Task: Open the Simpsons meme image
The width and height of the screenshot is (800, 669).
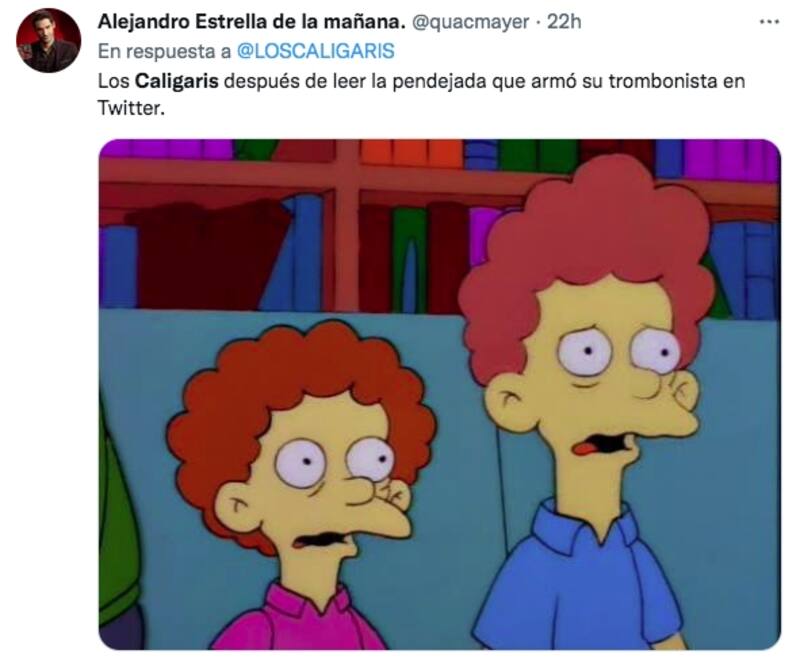Action: coord(439,394)
